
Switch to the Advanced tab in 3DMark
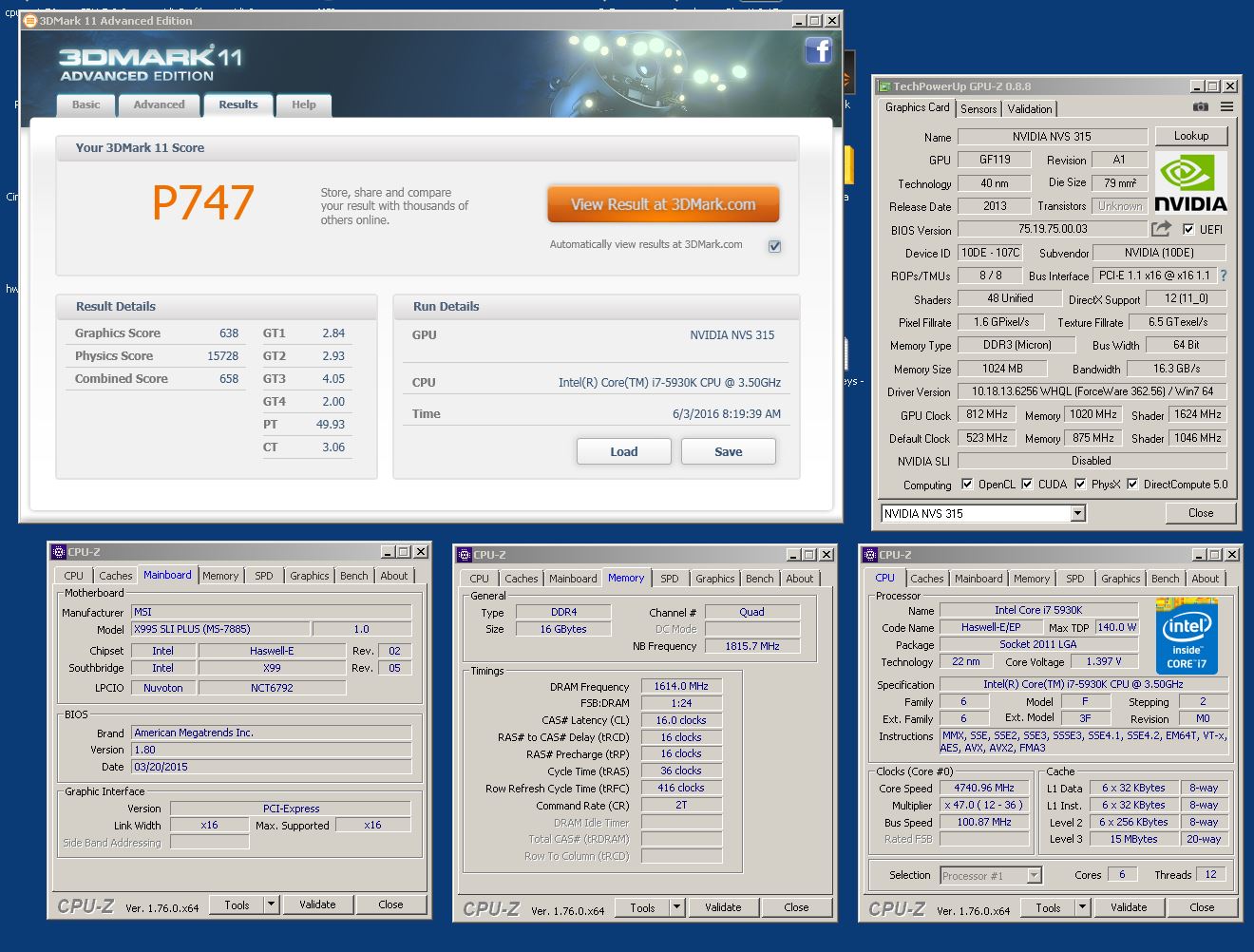pyautogui.click(x=159, y=105)
